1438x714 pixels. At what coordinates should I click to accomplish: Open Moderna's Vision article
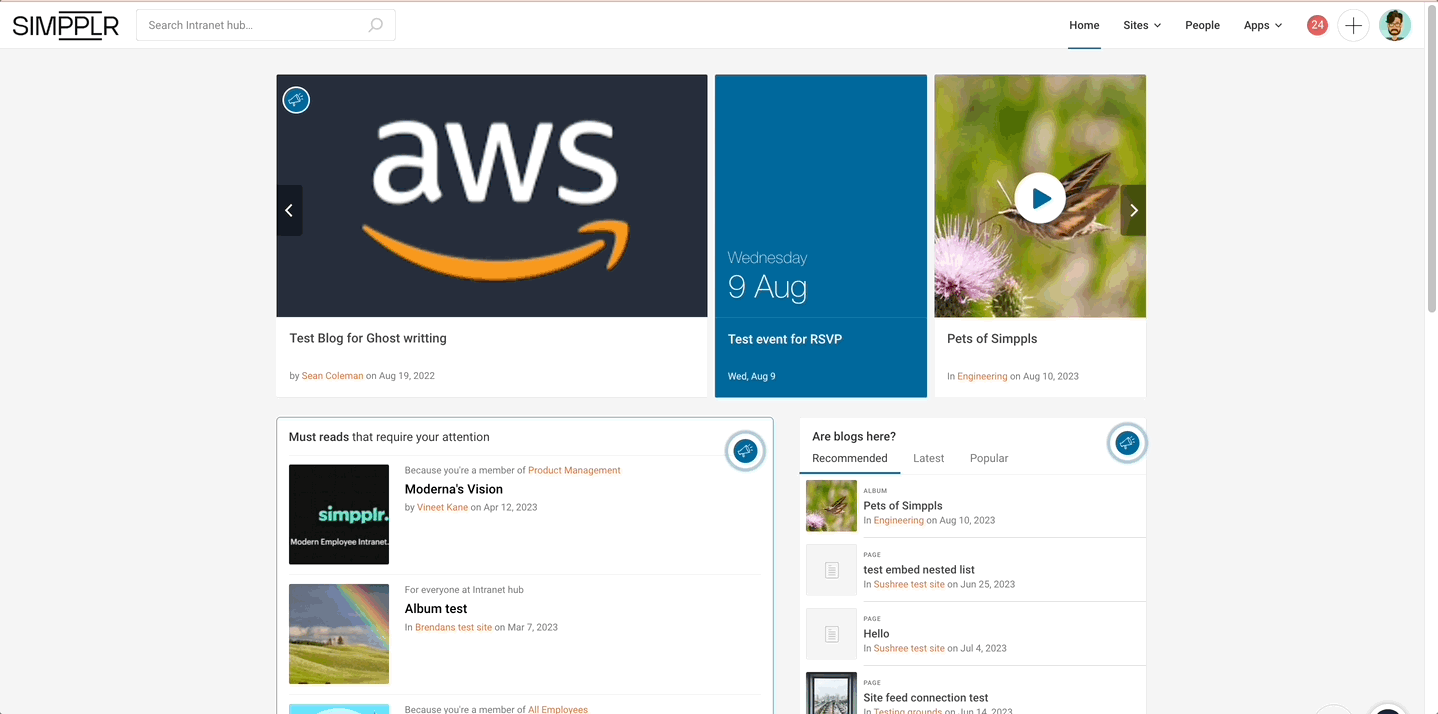[x=454, y=489]
